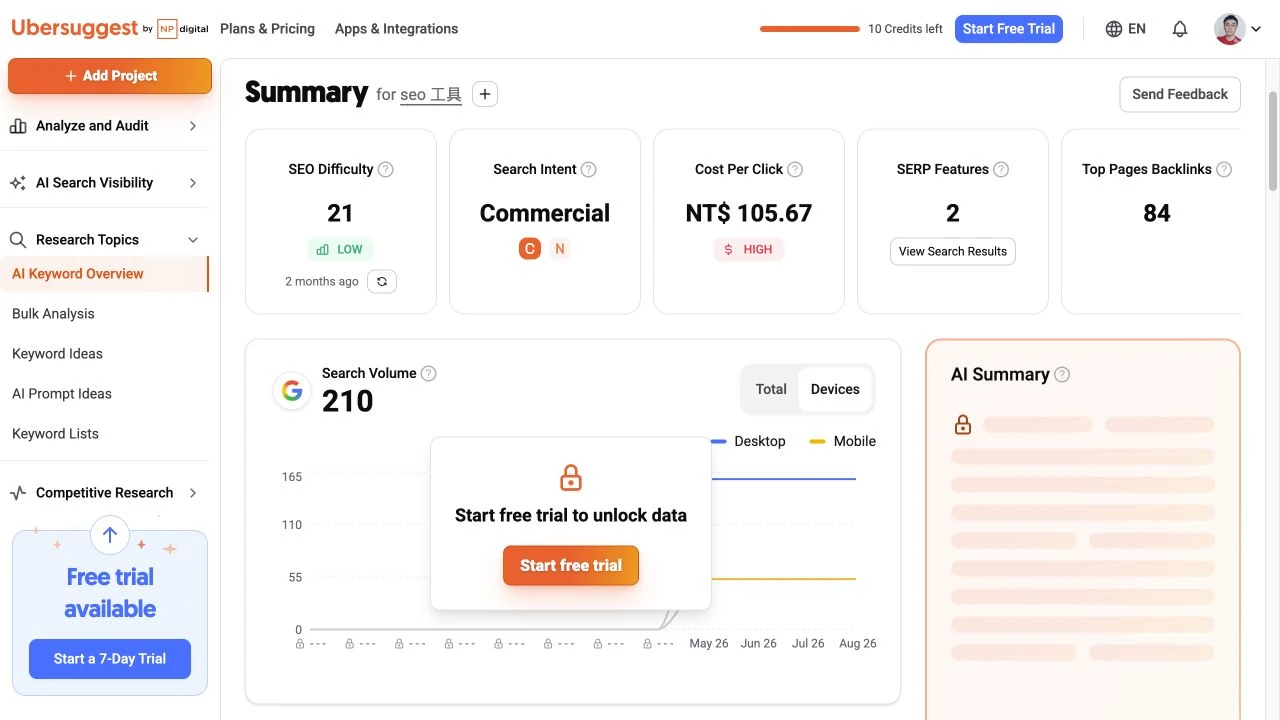Click the add keyword plus button
The height and width of the screenshot is (720, 1280).
[485, 94]
